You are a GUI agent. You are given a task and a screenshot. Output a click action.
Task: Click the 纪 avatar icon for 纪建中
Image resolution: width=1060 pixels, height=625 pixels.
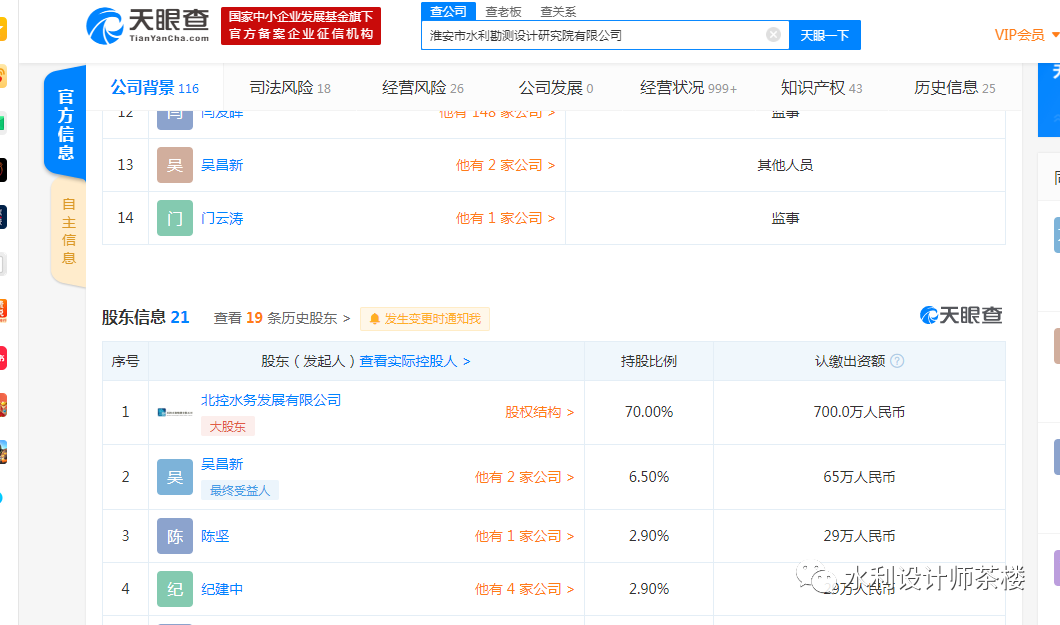[175, 589]
